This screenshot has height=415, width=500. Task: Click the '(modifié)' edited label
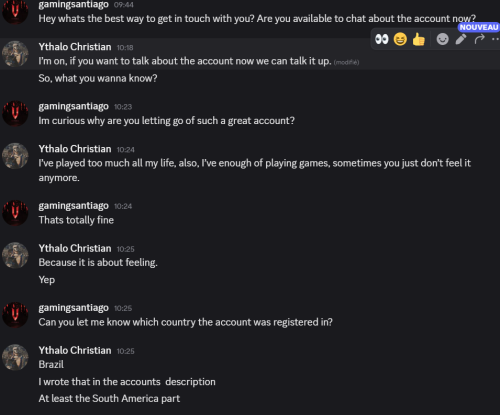346,62
